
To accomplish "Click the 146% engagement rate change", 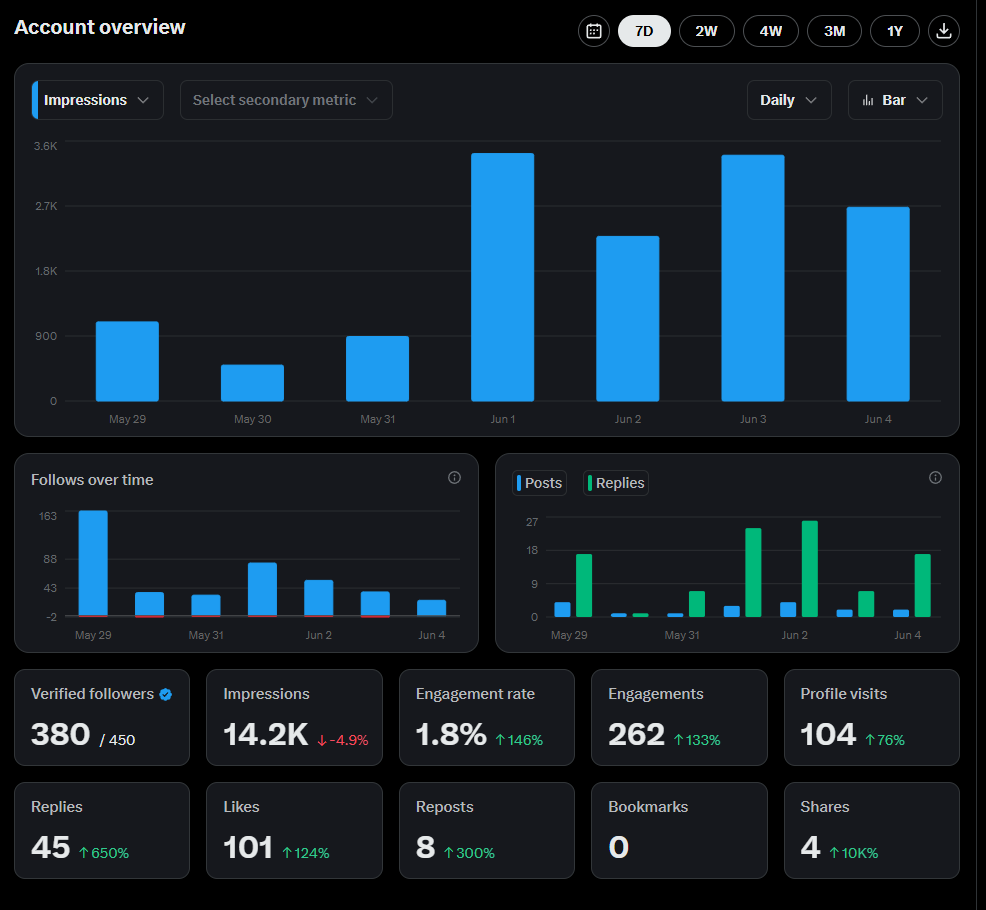I will (x=519, y=740).
